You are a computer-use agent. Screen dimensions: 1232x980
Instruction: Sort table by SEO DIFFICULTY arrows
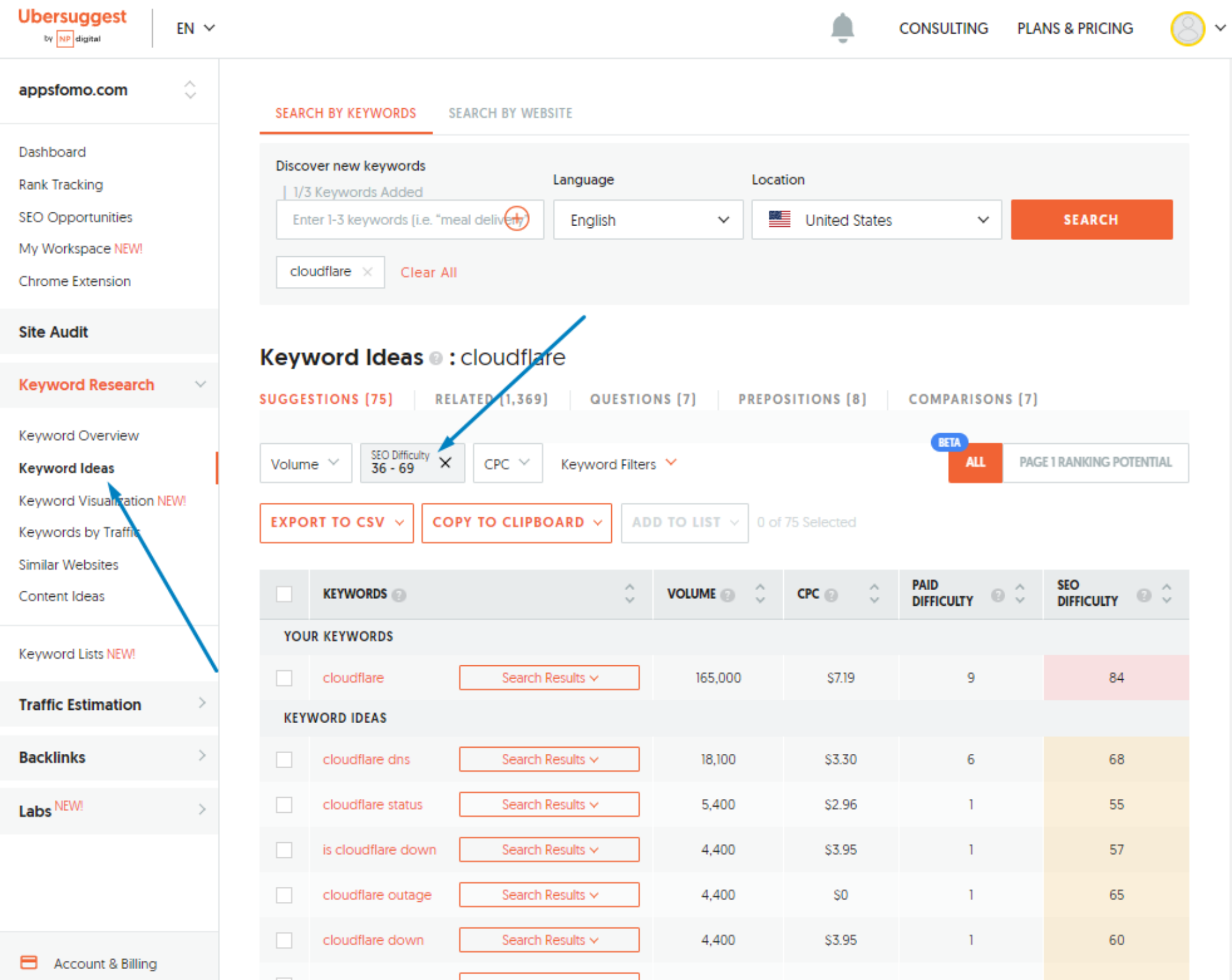pyautogui.click(x=1167, y=594)
